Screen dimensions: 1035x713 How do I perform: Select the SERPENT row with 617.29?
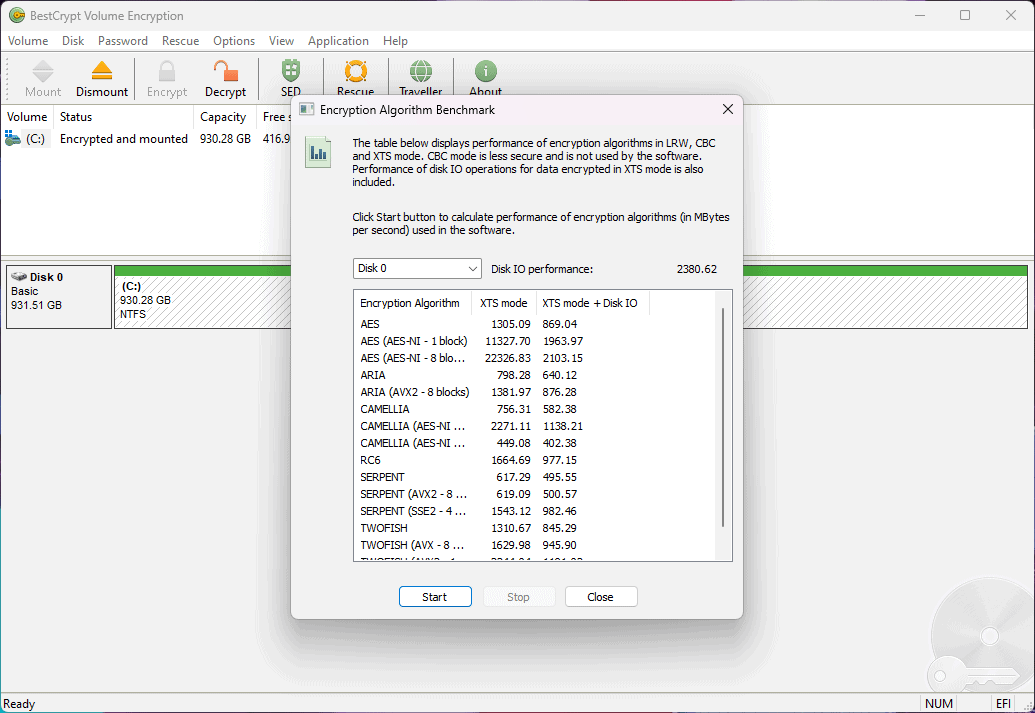[x=535, y=477]
